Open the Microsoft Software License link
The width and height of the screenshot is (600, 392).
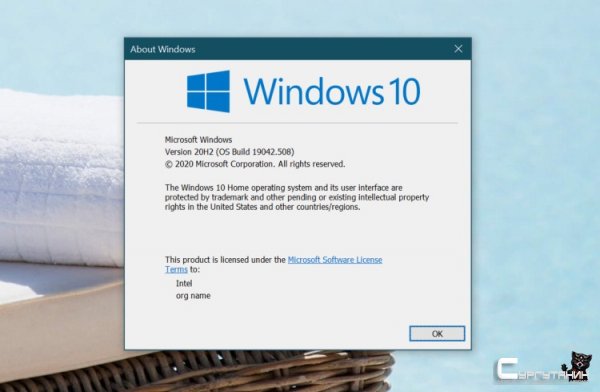[335, 260]
